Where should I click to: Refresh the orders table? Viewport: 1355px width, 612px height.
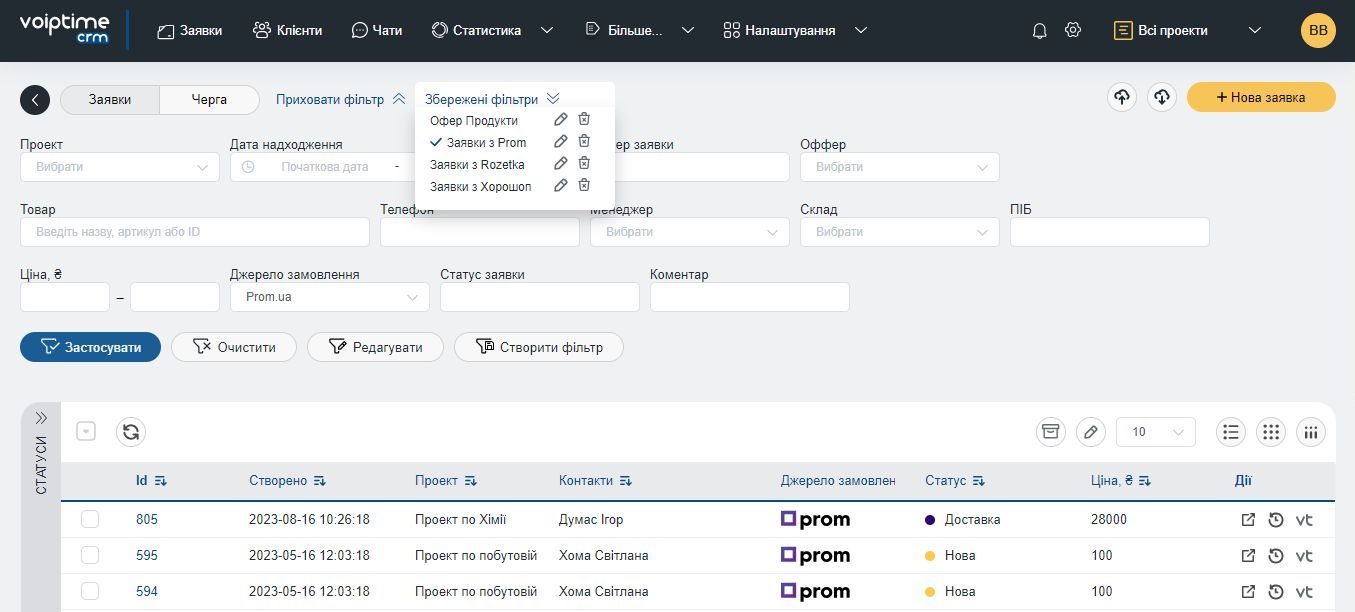(131, 432)
